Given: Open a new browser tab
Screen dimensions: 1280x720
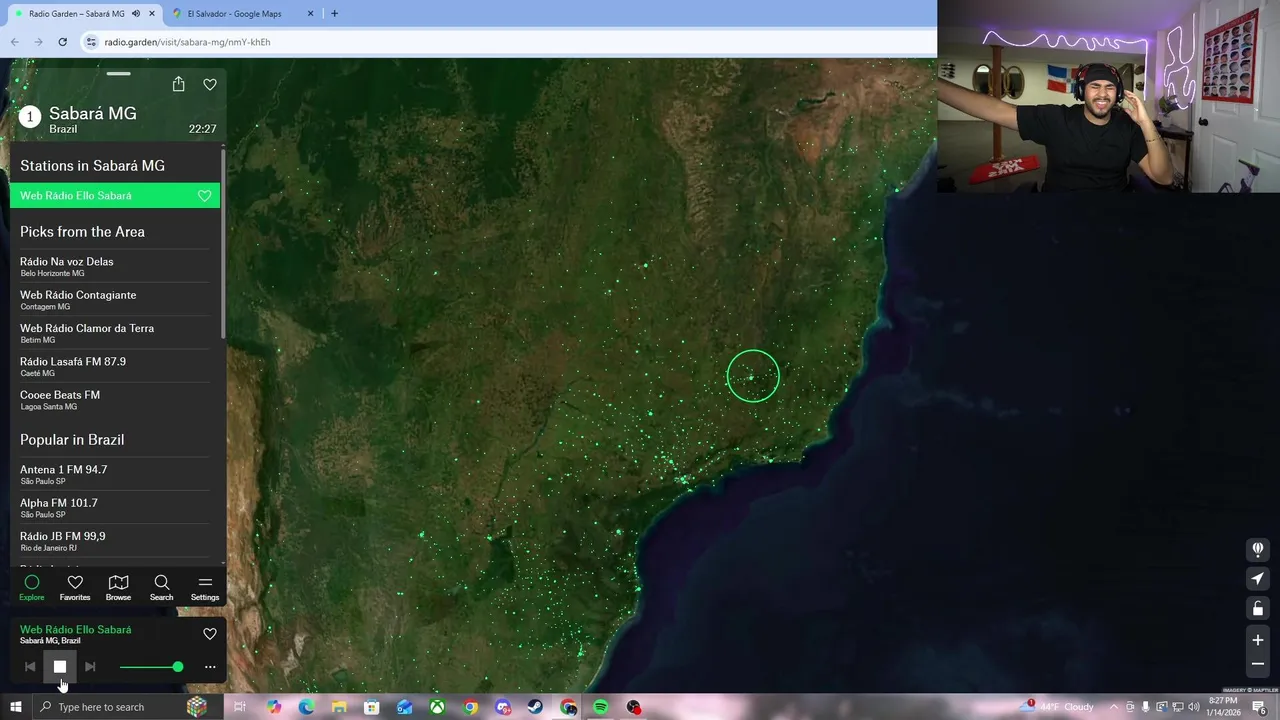Looking at the screenshot, I should click(x=334, y=14).
